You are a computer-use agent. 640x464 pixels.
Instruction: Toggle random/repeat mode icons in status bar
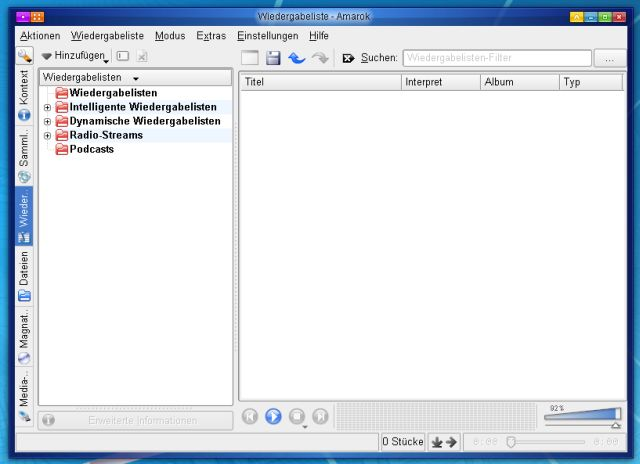(444, 442)
